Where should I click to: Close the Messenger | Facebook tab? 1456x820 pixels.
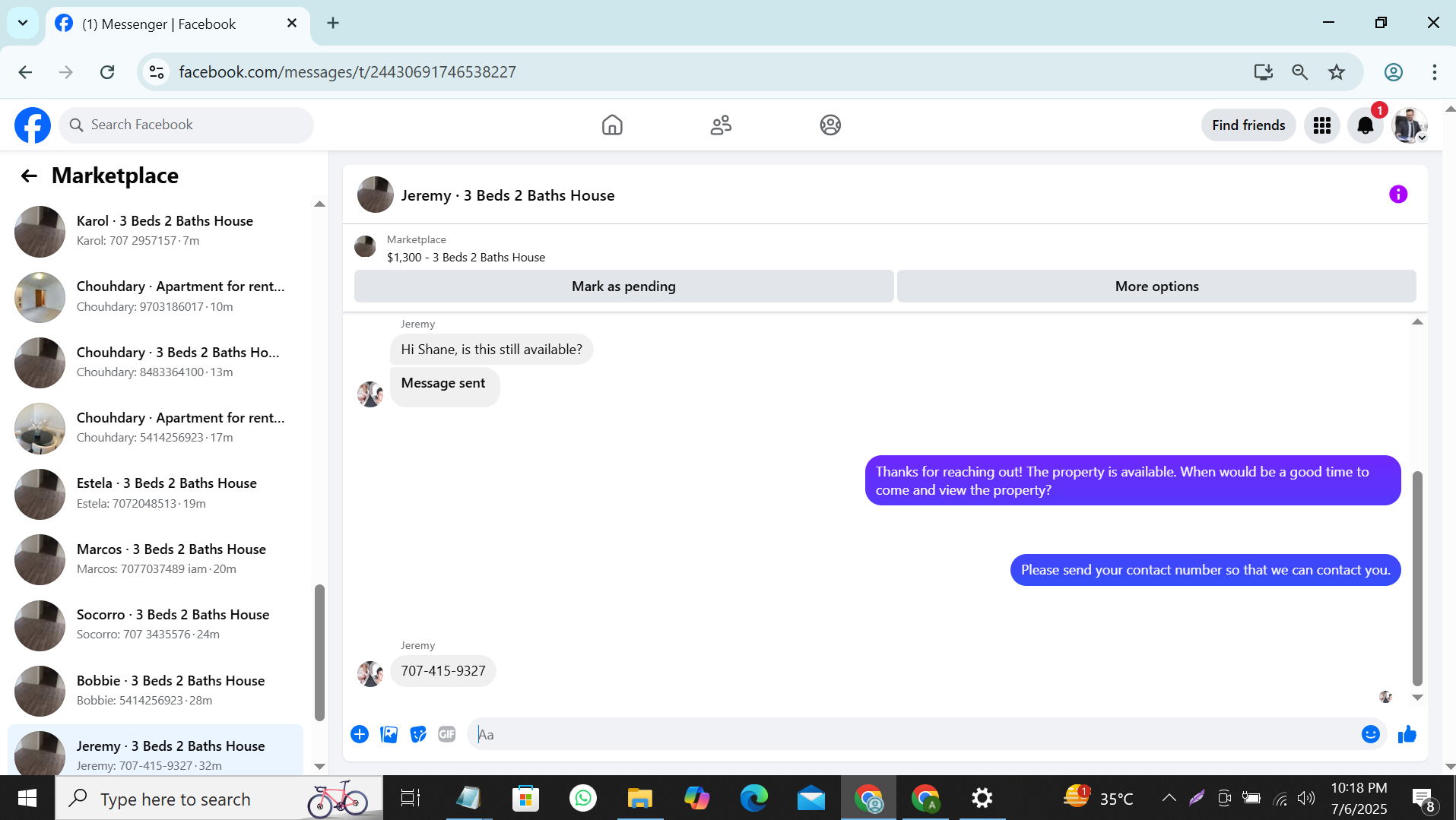point(292,24)
